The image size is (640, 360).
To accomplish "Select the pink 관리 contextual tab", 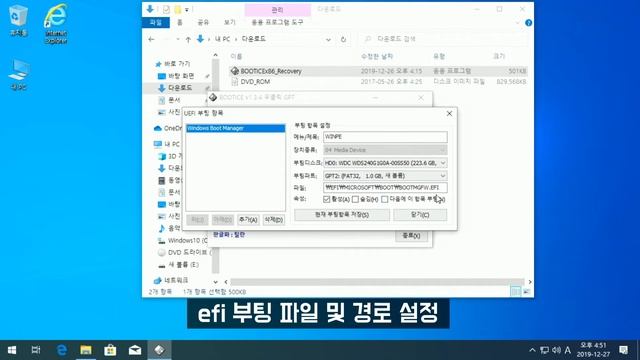I will coord(278,9).
